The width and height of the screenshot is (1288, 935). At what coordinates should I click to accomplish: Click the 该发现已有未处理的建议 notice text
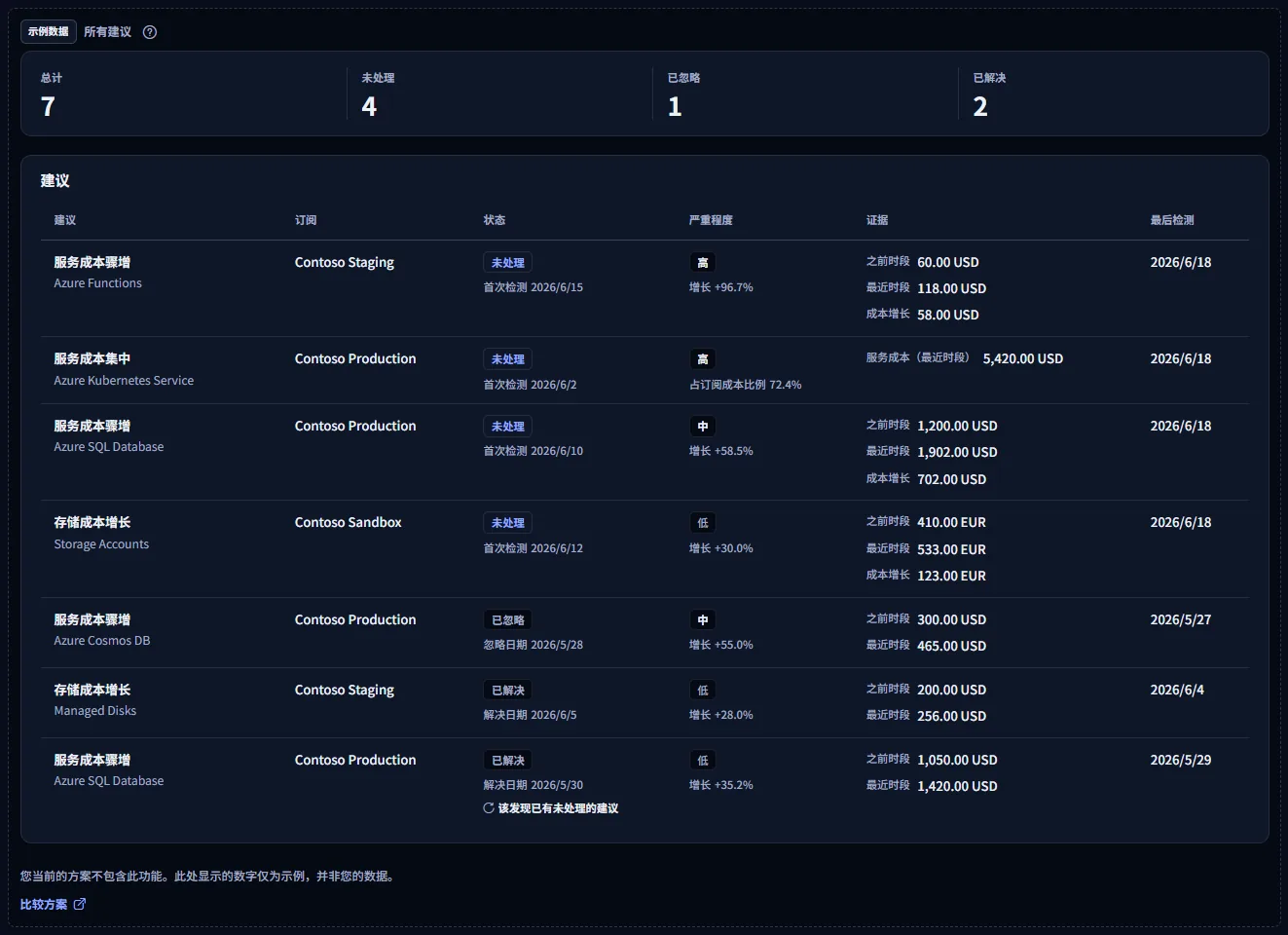coord(558,808)
